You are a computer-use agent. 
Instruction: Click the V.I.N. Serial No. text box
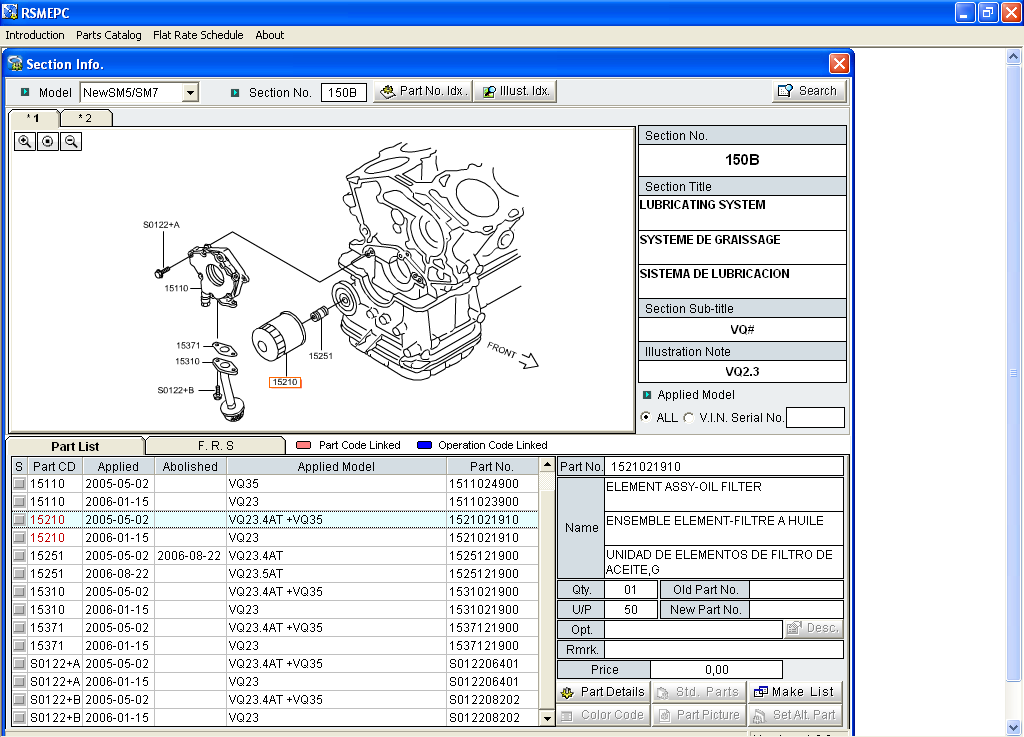(815, 418)
